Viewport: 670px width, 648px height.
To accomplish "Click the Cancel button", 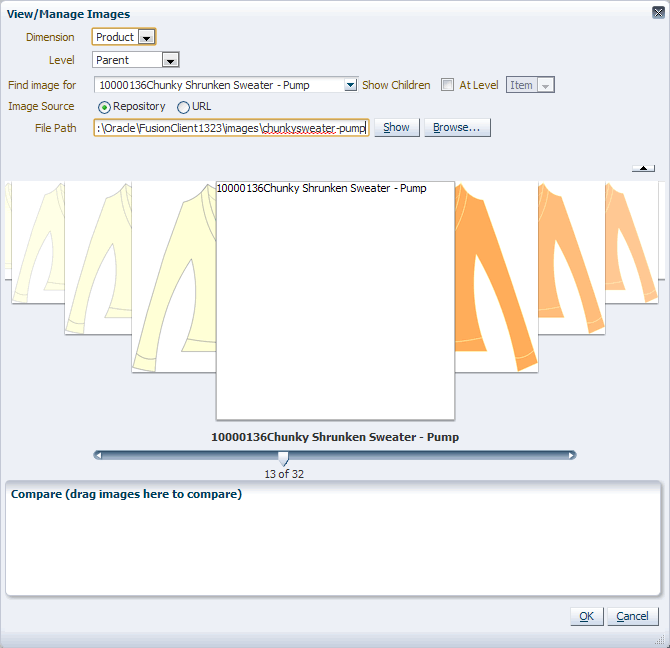I will (632, 616).
